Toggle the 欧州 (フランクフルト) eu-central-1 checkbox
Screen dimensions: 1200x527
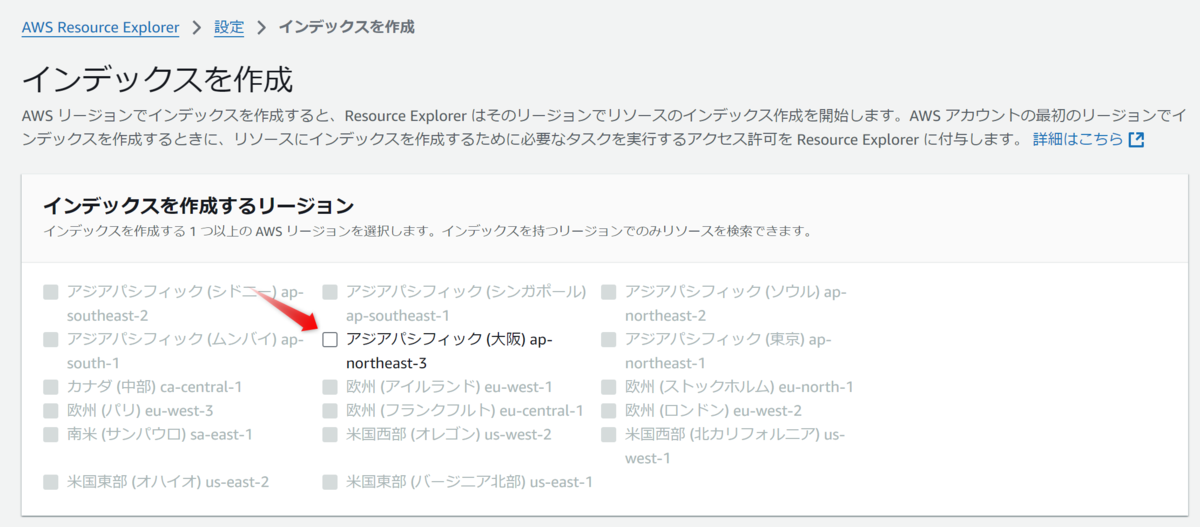(x=330, y=411)
